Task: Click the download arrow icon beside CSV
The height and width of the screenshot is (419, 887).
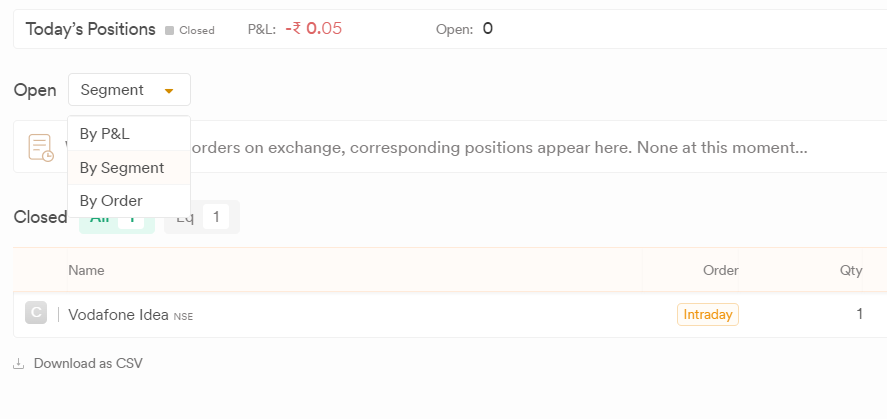Action: [19, 364]
